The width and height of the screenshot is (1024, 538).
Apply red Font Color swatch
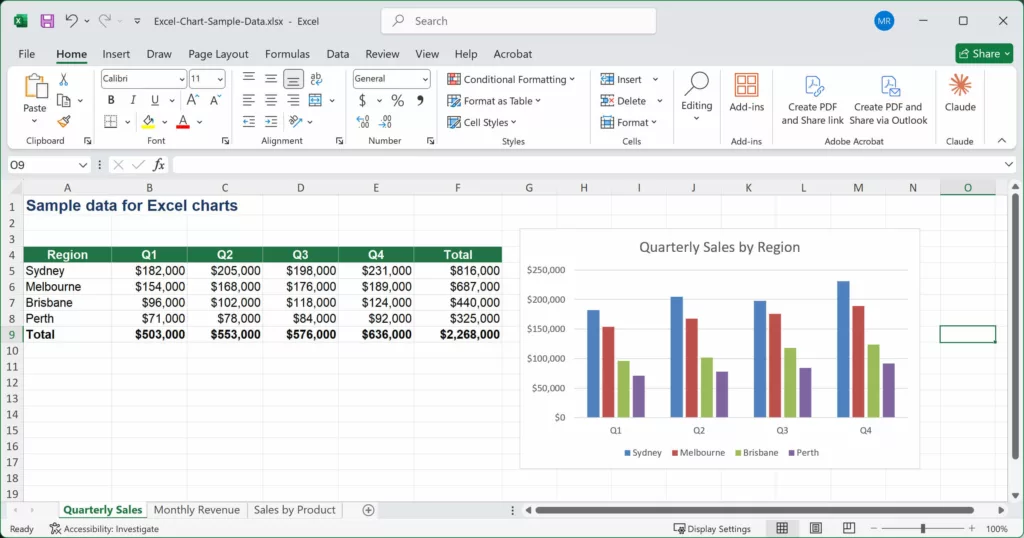(x=183, y=122)
